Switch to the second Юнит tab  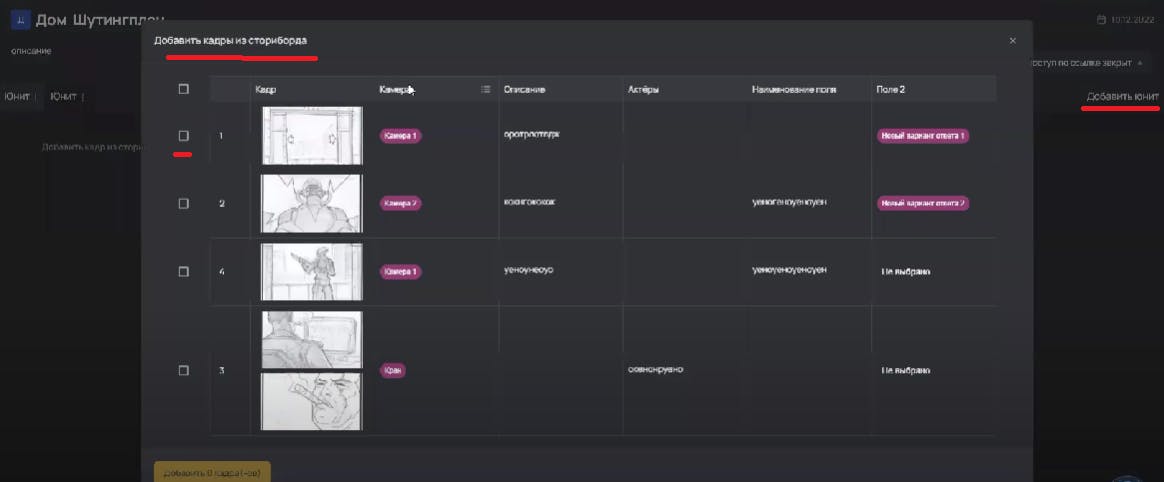coord(64,97)
